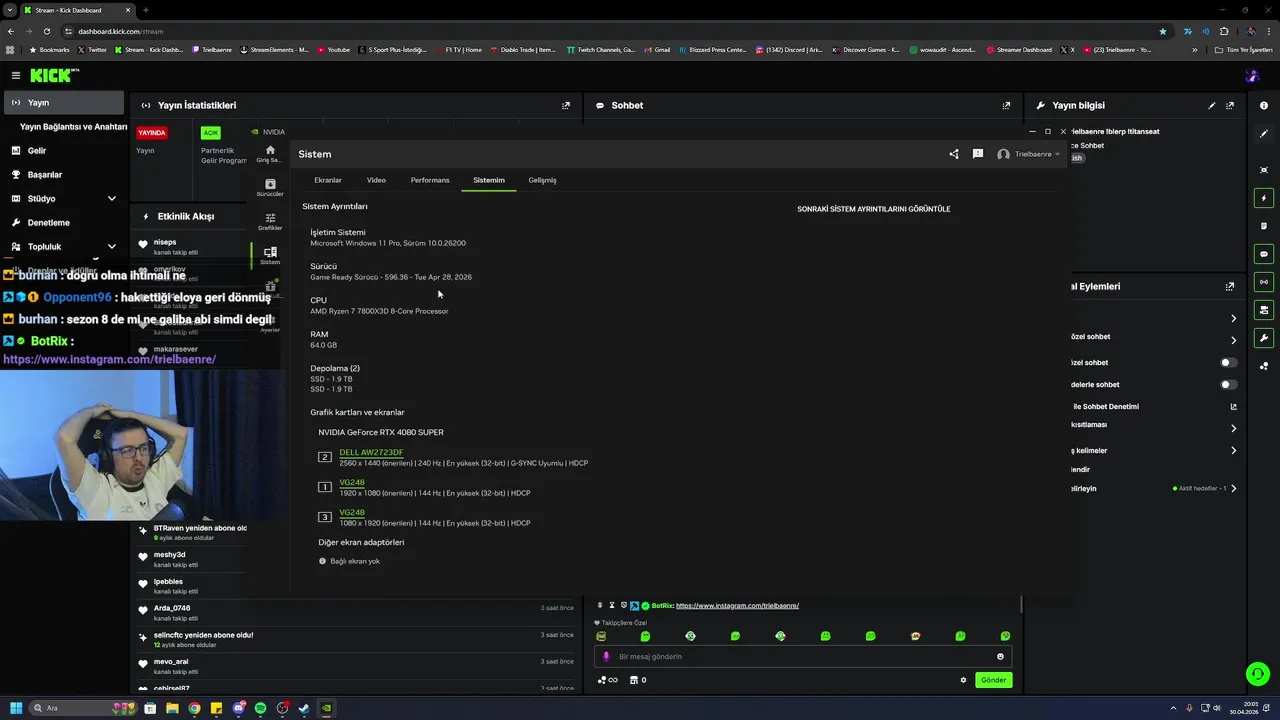Open Yayın Bağlantısı ve Anahtarı

[x=73, y=127]
